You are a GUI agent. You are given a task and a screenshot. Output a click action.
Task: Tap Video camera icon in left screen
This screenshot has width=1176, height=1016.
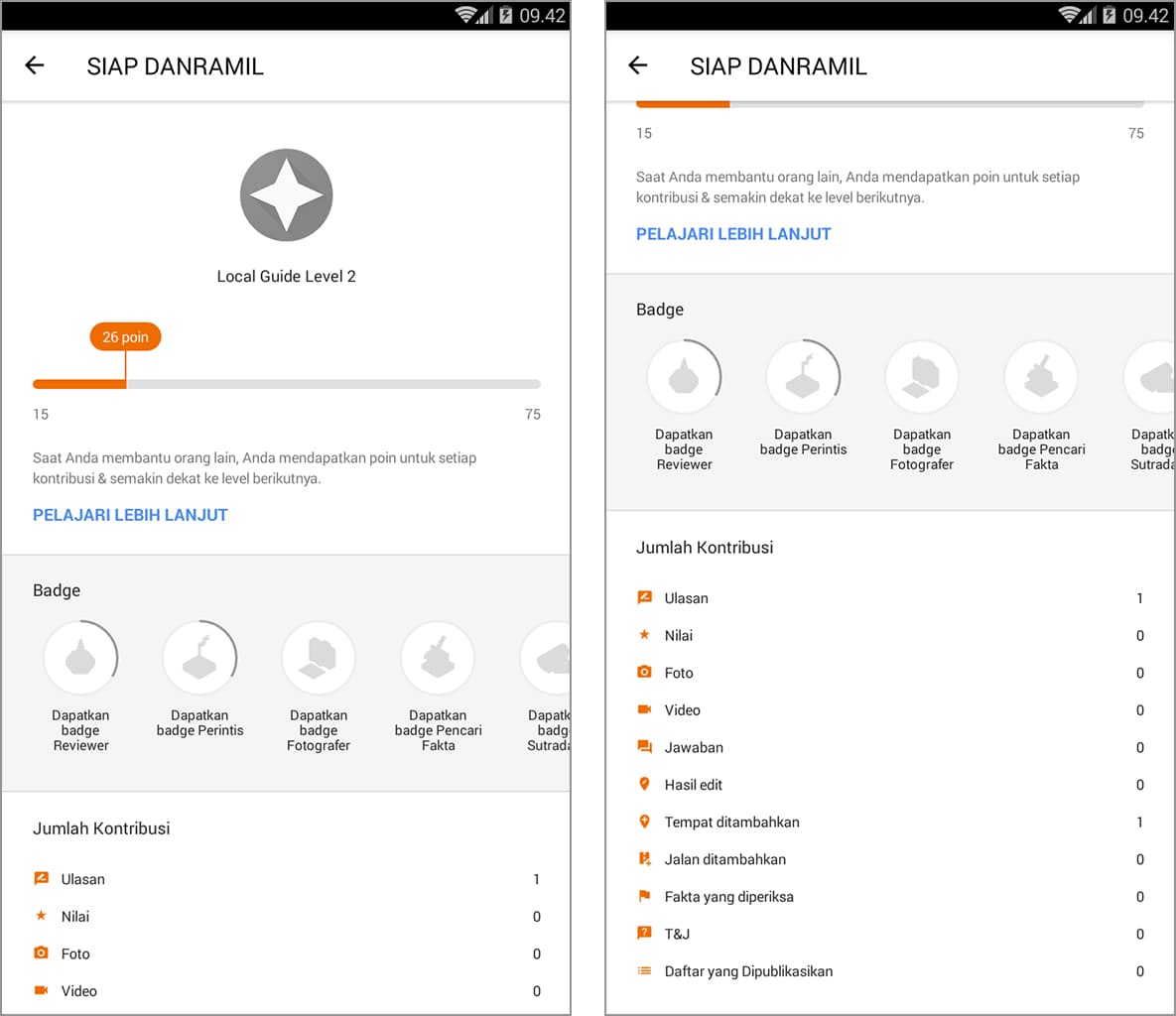[x=42, y=990]
